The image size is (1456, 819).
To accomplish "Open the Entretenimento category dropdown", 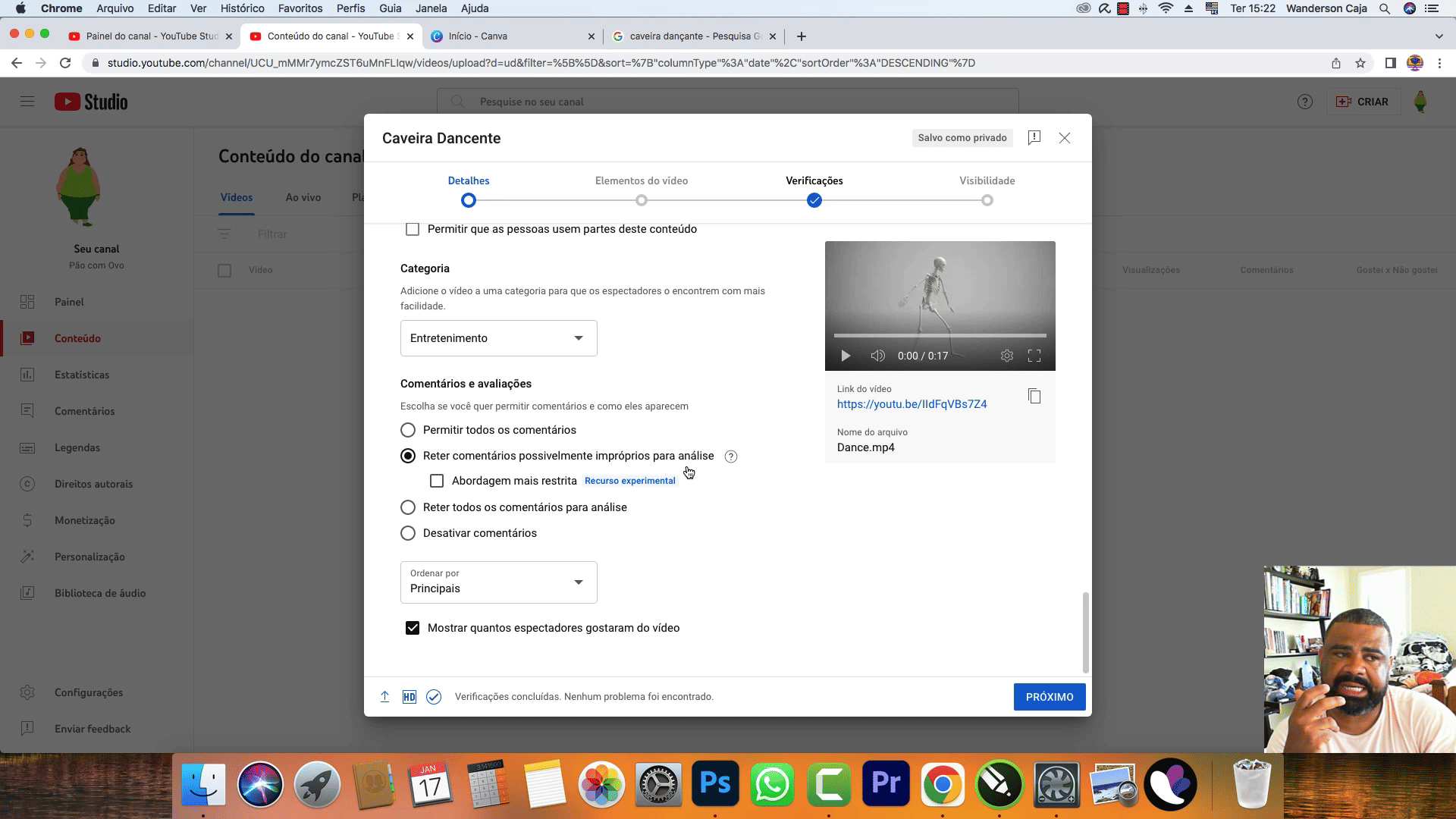I will click(498, 338).
